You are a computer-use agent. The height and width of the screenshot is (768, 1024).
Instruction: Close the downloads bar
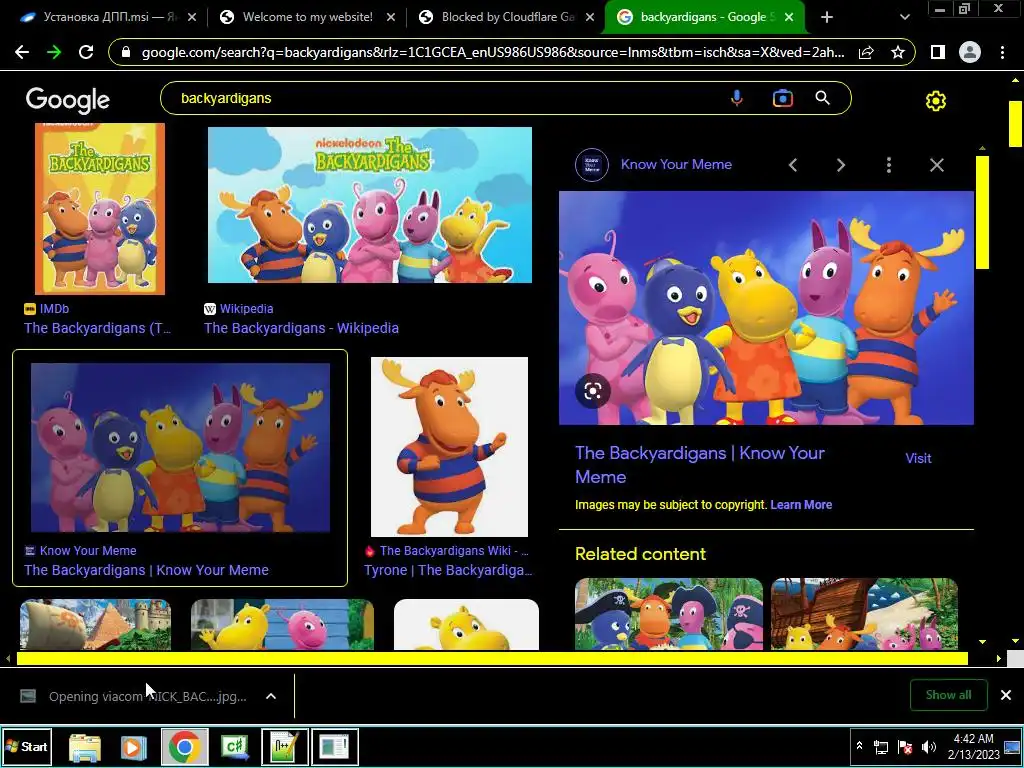1006,695
